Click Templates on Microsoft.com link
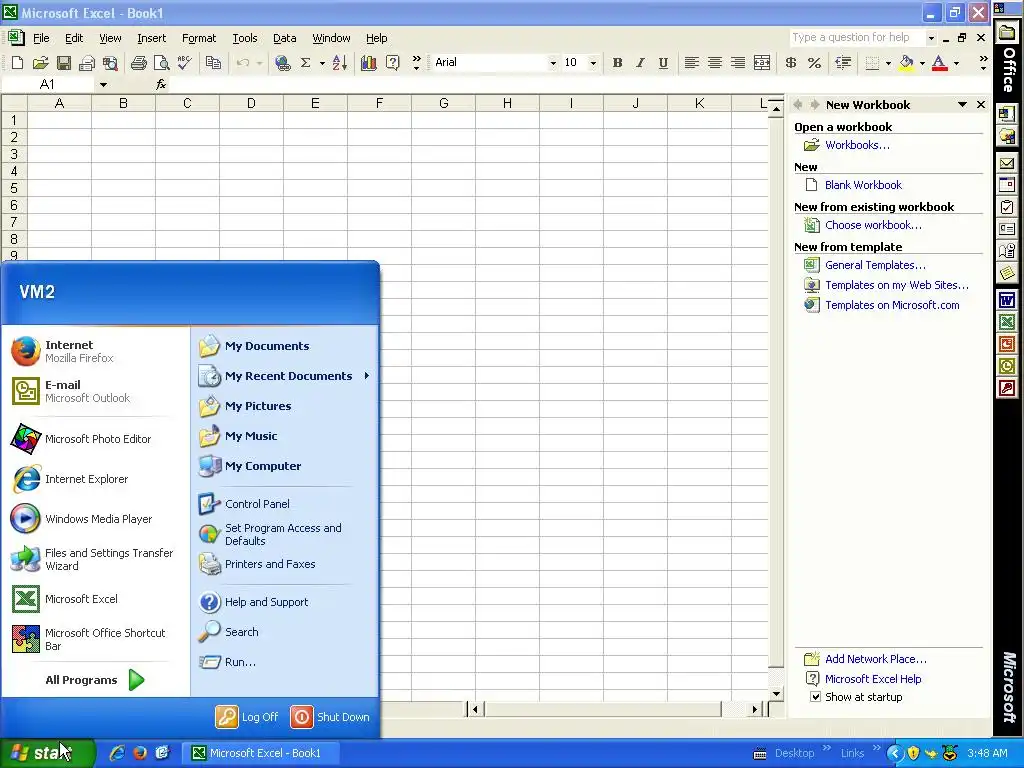This screenshot has height=768, width=1024. pos(892,305)
